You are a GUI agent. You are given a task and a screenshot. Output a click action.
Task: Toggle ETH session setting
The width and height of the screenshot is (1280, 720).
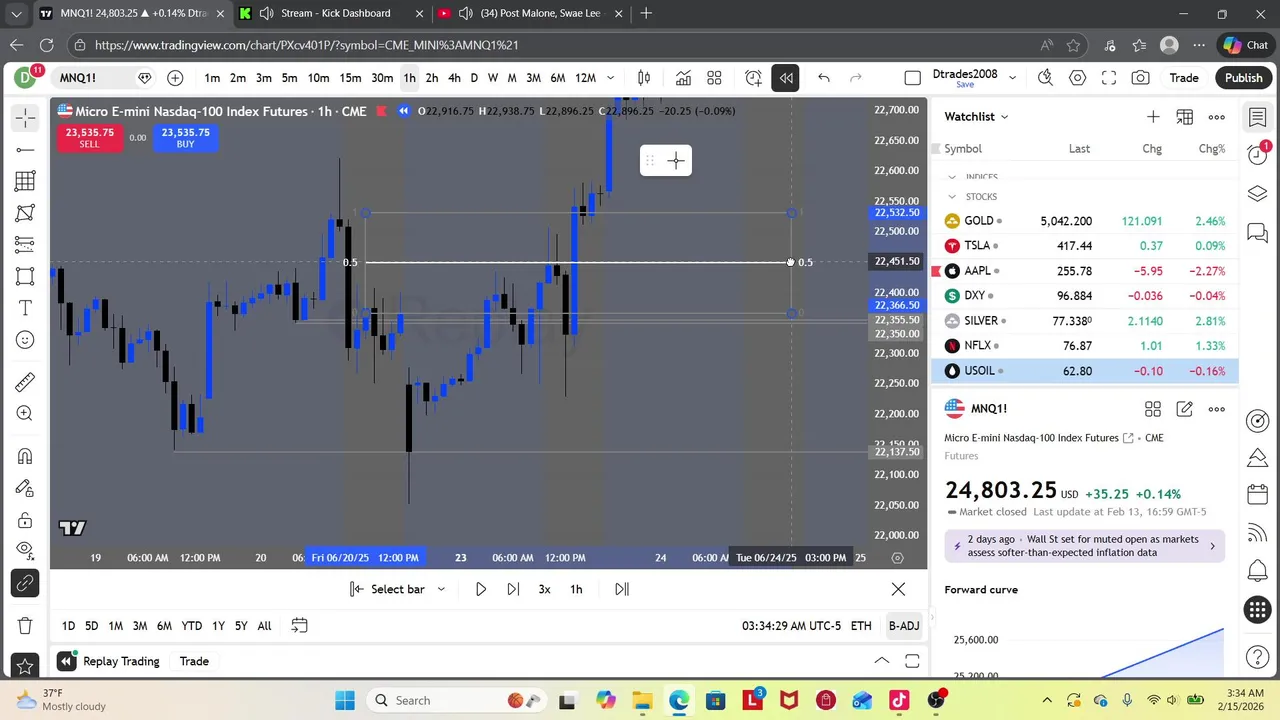[x=861, y=626]
